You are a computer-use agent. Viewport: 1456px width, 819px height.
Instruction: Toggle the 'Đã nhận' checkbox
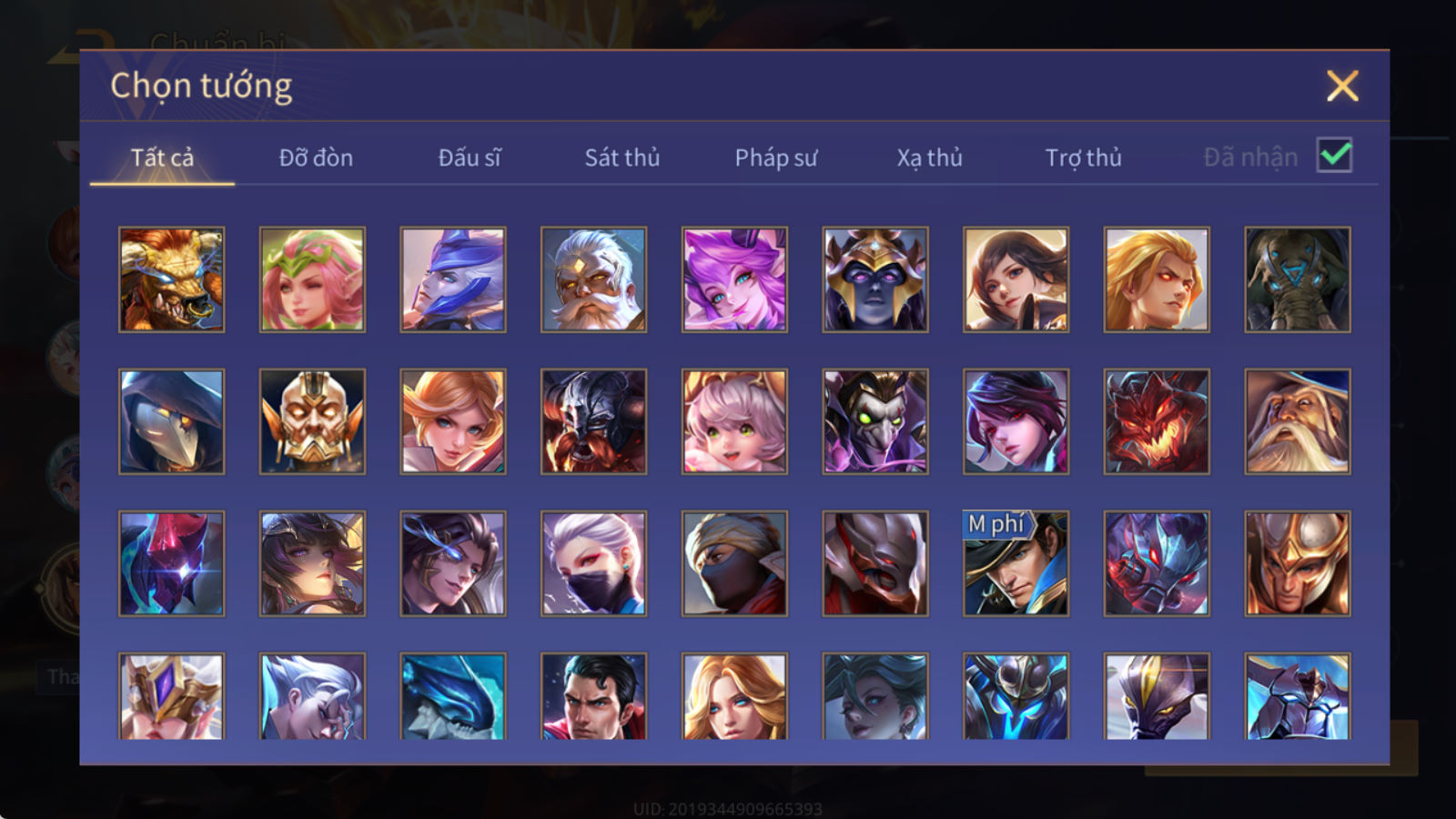(x=1334, y=156)
